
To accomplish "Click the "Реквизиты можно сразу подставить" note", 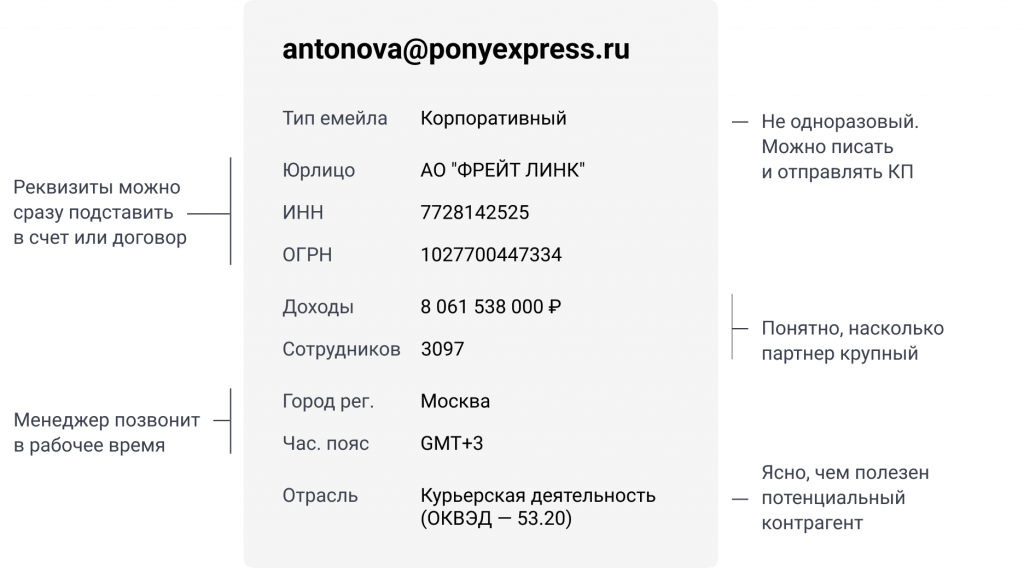I will [x=97, y=200].
